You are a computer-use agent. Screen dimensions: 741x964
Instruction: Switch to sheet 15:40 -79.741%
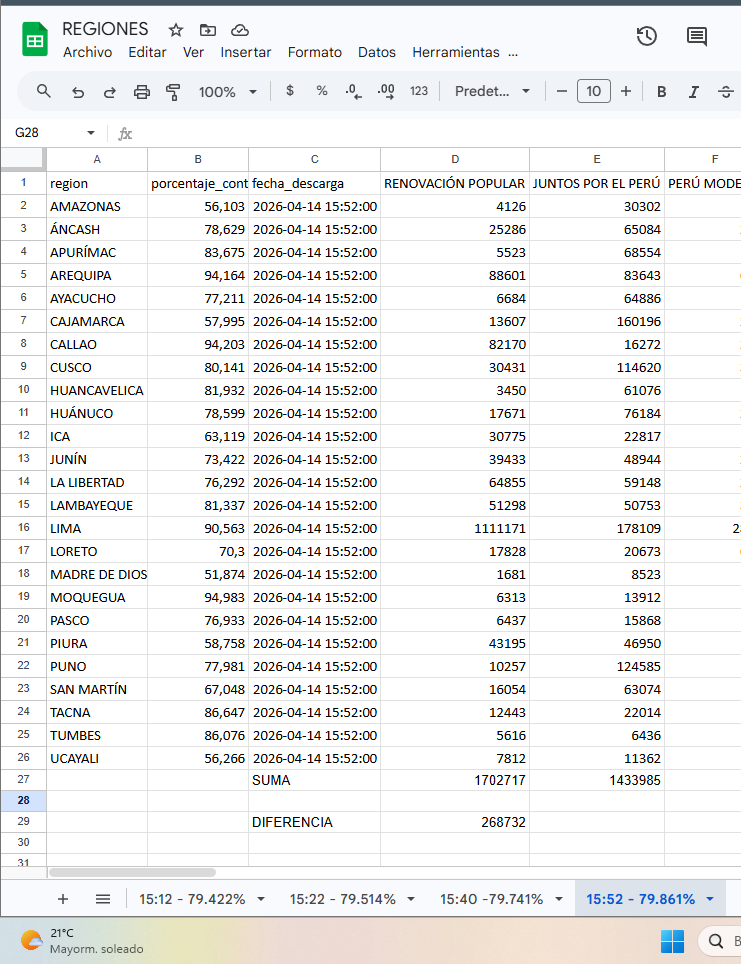click(x=491, y=899)
